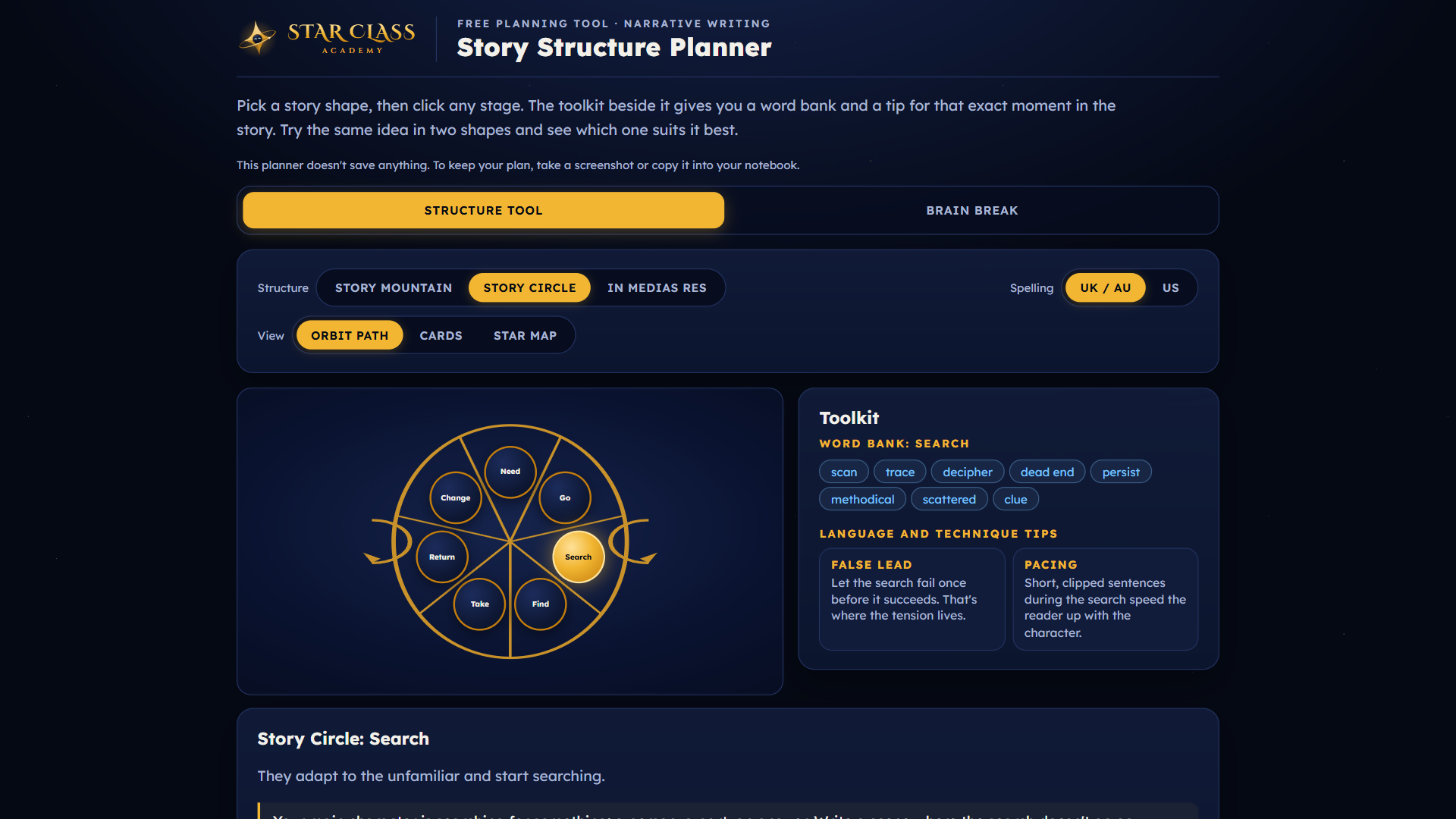Choose the Story Mountain structure
Image resolution: width=1456 pixels, height=819 pixels.
tap(394, 288)
